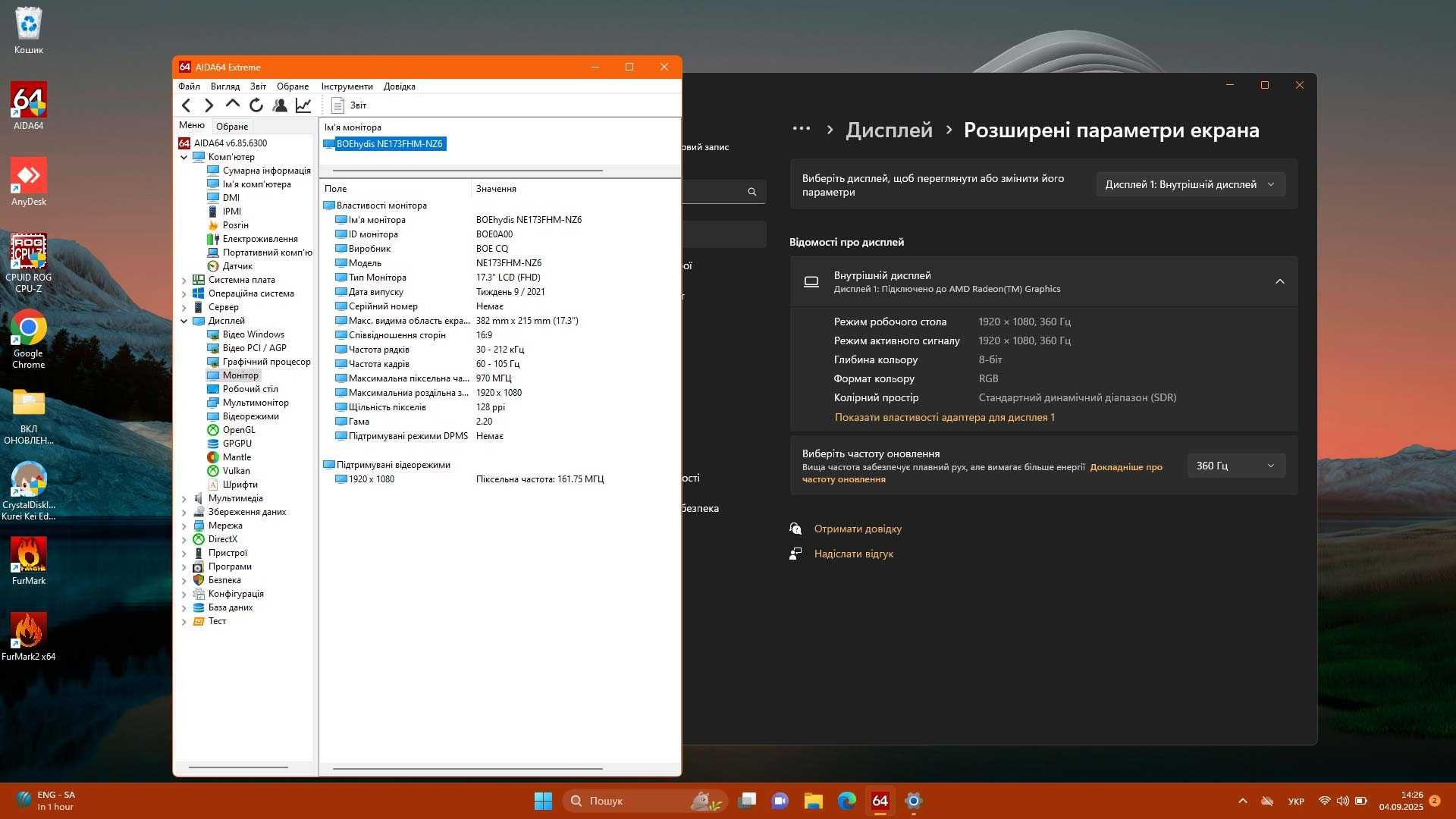Image resolution: width=1456 pixels, height=819 pixels.
Task: Open display selector Дисплей 1 dropdown
Action: 1191,184
